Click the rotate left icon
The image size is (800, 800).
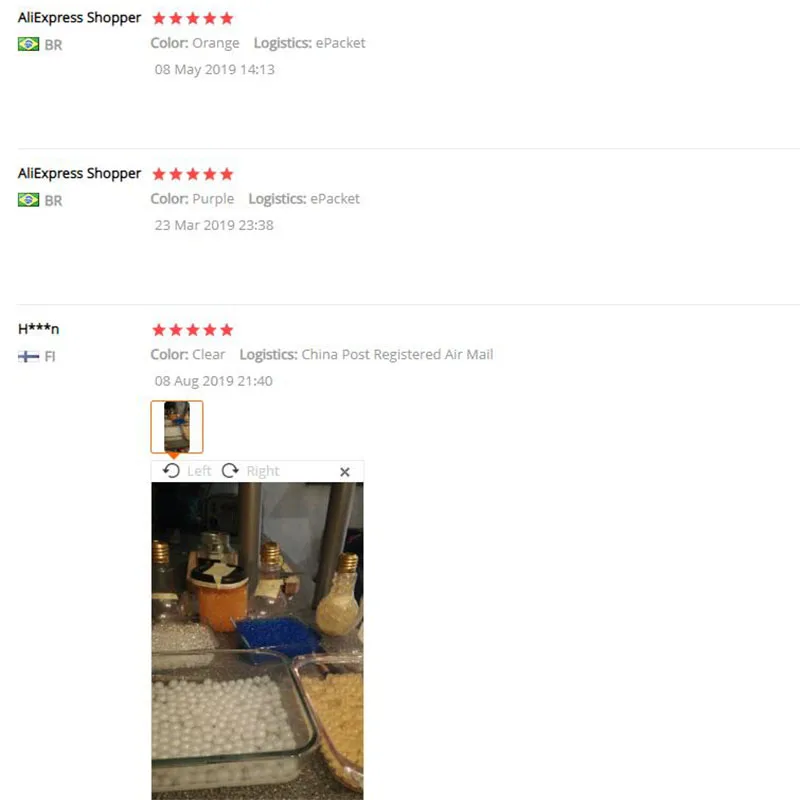pos(171,470)
